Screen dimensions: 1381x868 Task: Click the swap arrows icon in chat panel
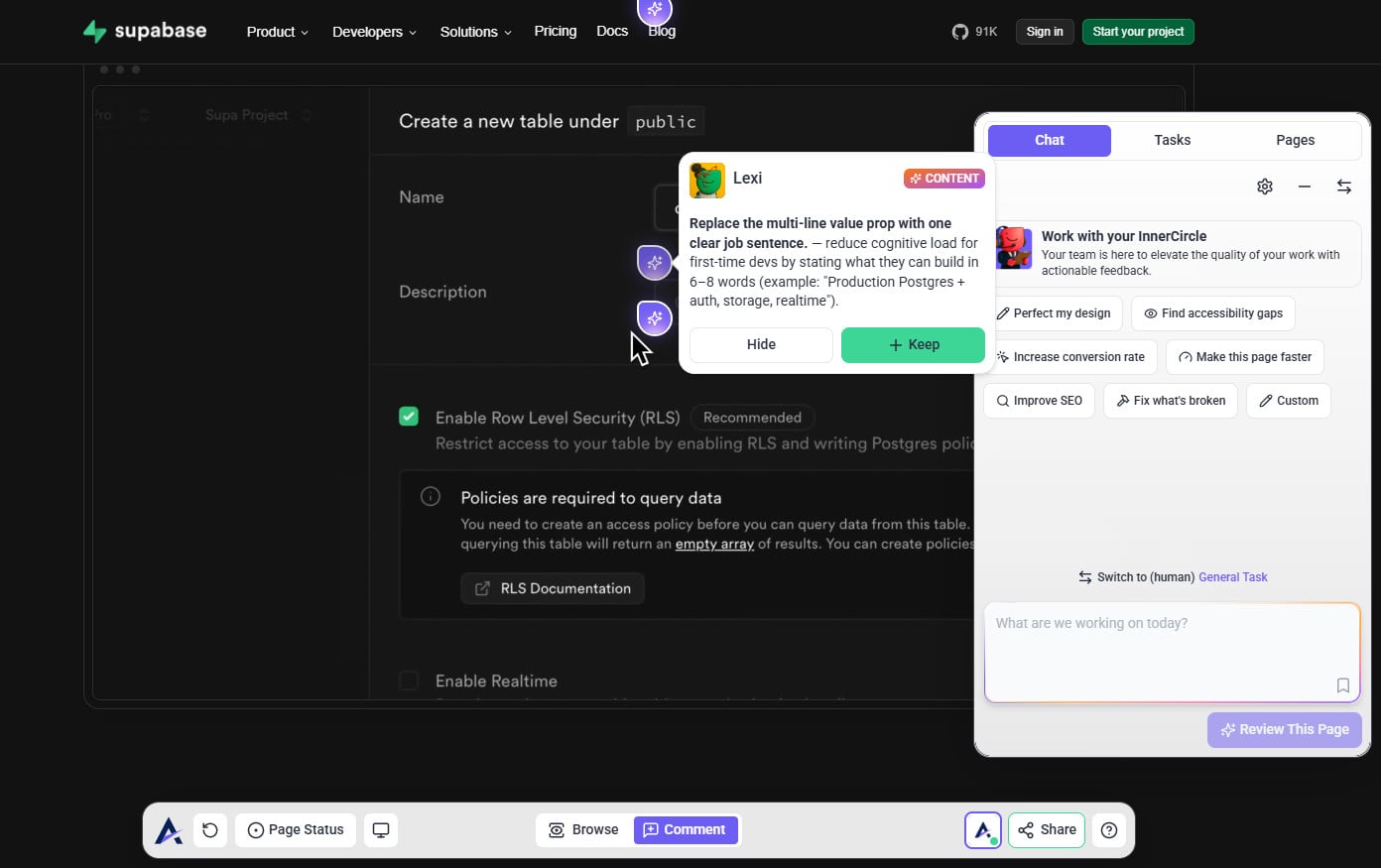1344,186
